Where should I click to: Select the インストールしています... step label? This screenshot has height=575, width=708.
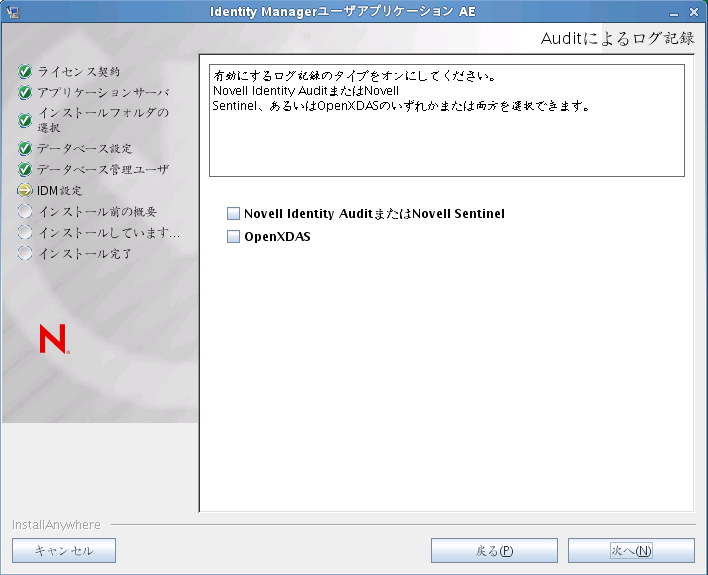pyautogui.click(x=109, y=233)
